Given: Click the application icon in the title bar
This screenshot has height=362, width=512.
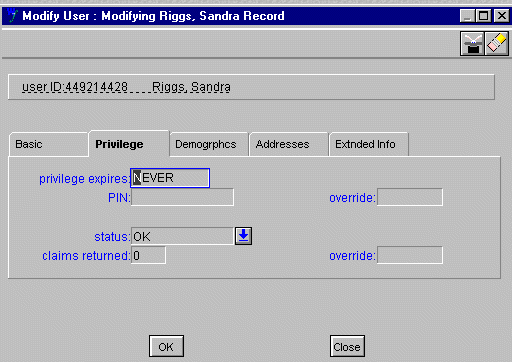Looking at the screenshot, I should [x=13, y=15].
